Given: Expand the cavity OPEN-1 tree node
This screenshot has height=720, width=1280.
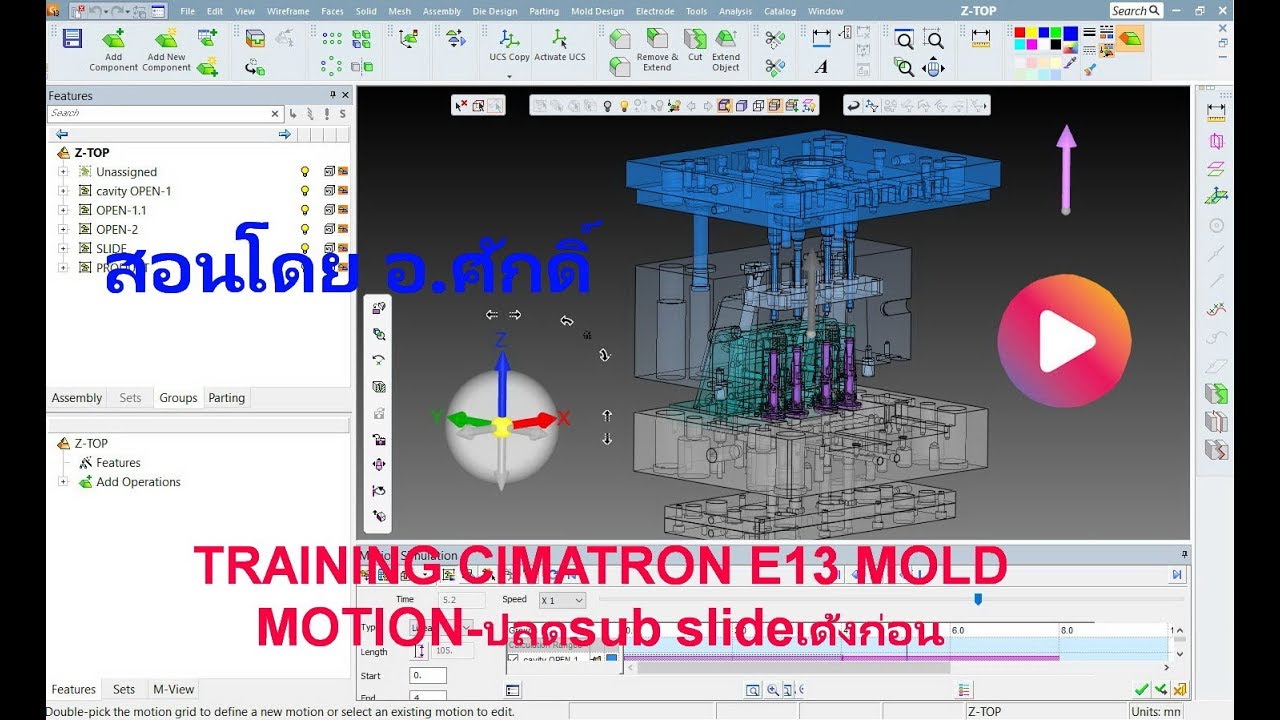Looking at the screenshot, I should click(x=63, y=191).
